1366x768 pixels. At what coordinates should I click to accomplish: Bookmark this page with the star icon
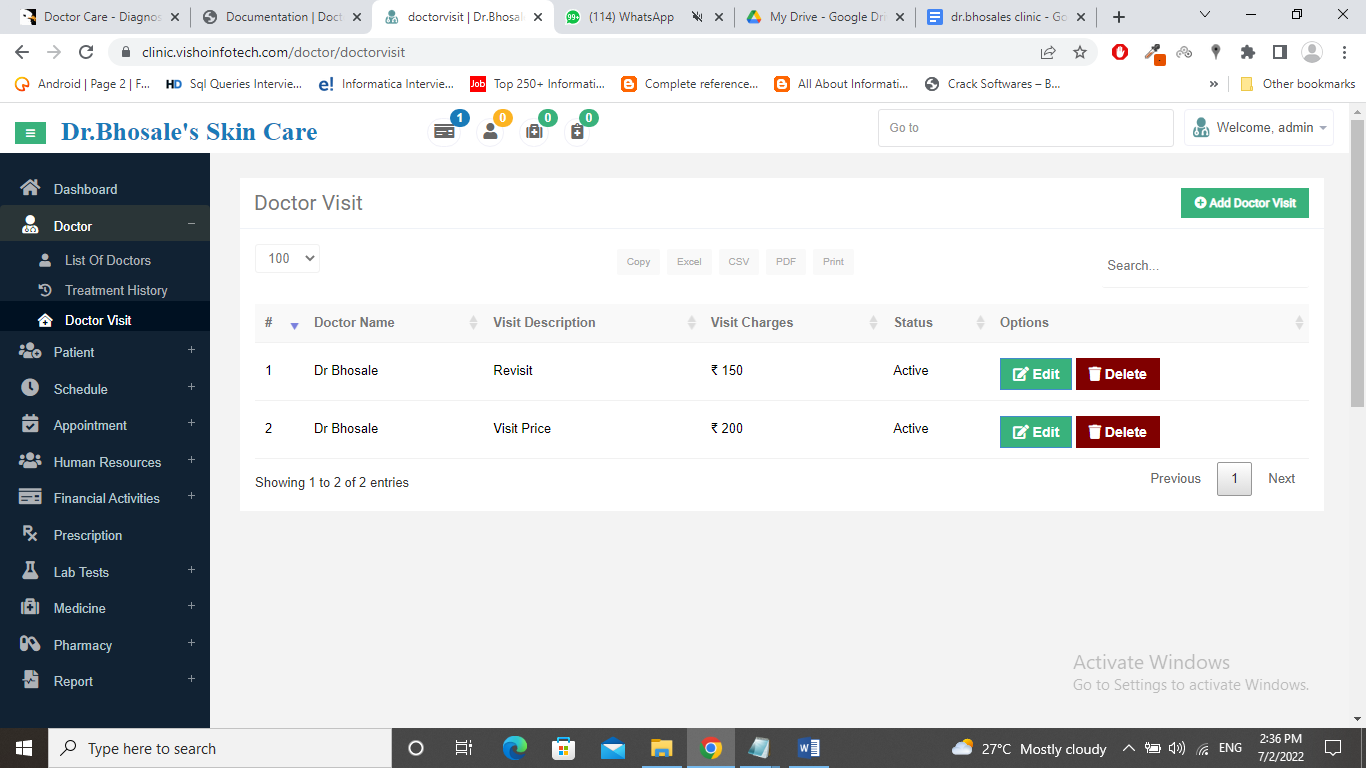point(1080,52)
